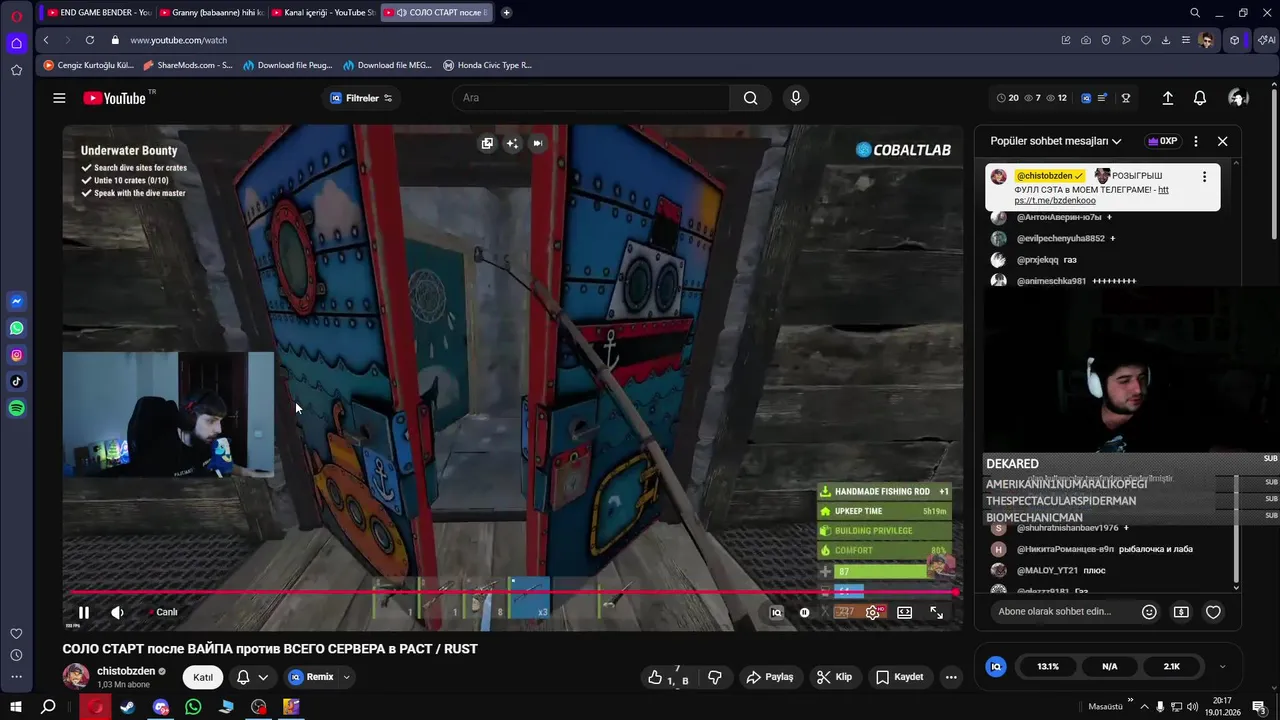The height and width of the screenshot is (720, 1280).
Task: Expand the Popüler sohbet mesajları dropdown
Action: click(1056, 141)
